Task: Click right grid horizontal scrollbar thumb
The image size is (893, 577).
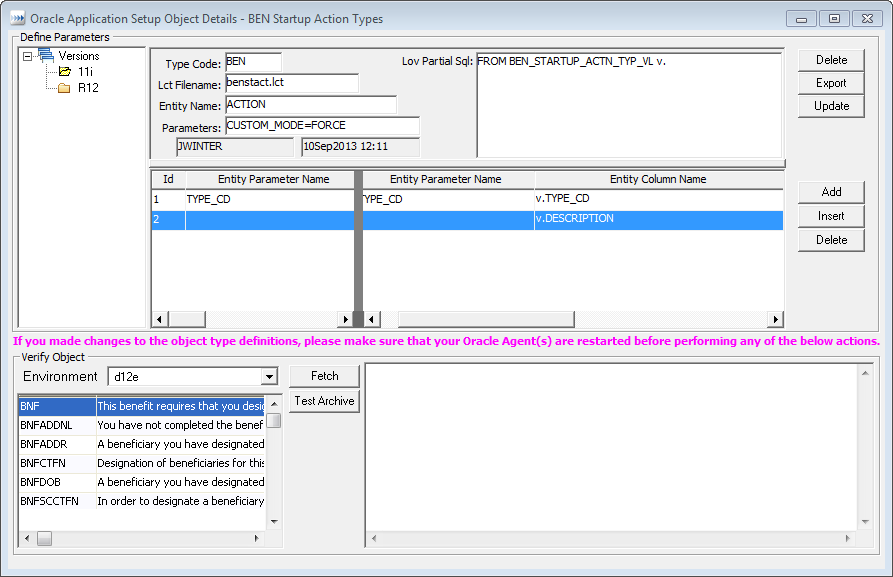Action: click(x=486, y=319)
